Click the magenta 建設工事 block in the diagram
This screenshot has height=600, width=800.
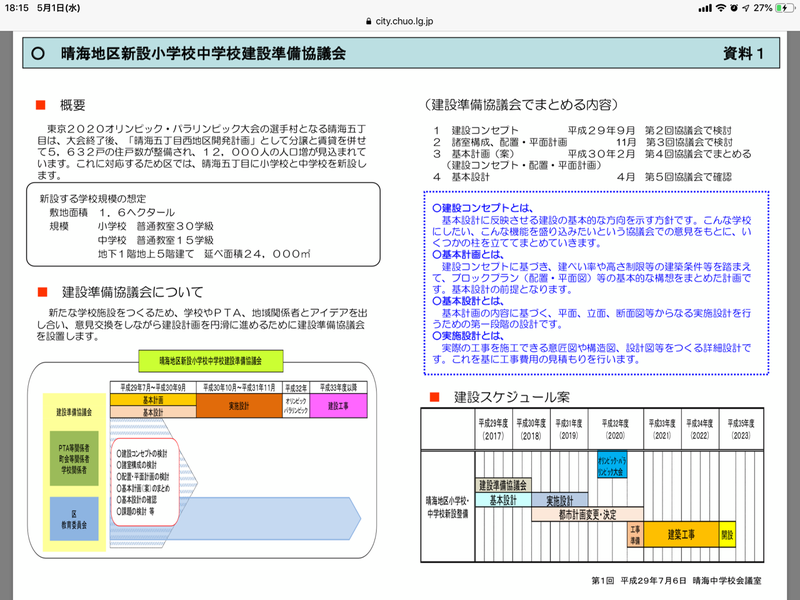[338, 406]
